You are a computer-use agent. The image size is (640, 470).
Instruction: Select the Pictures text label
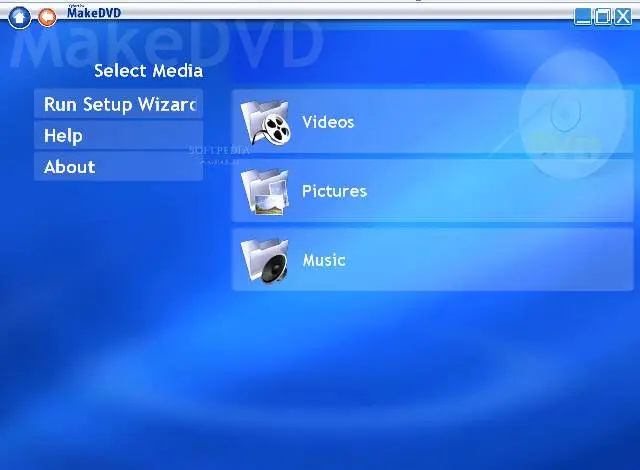pos(334,191)
